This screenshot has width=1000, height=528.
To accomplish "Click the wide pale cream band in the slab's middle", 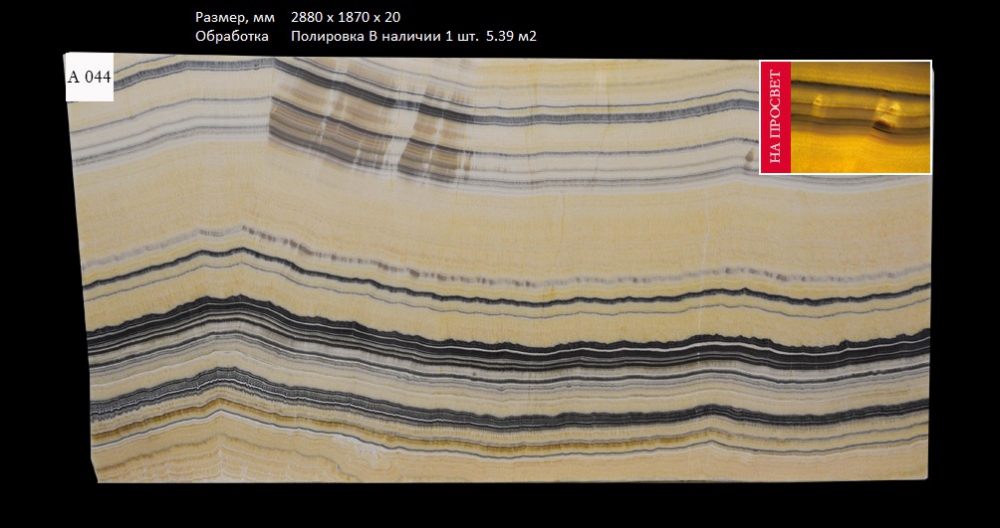I will [500, 215].
